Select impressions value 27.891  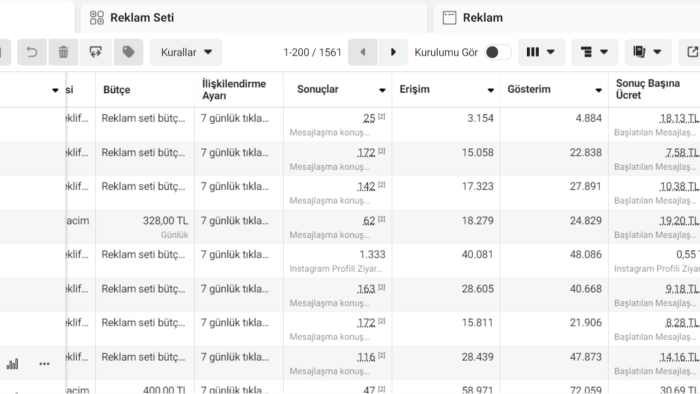[586, 187]
